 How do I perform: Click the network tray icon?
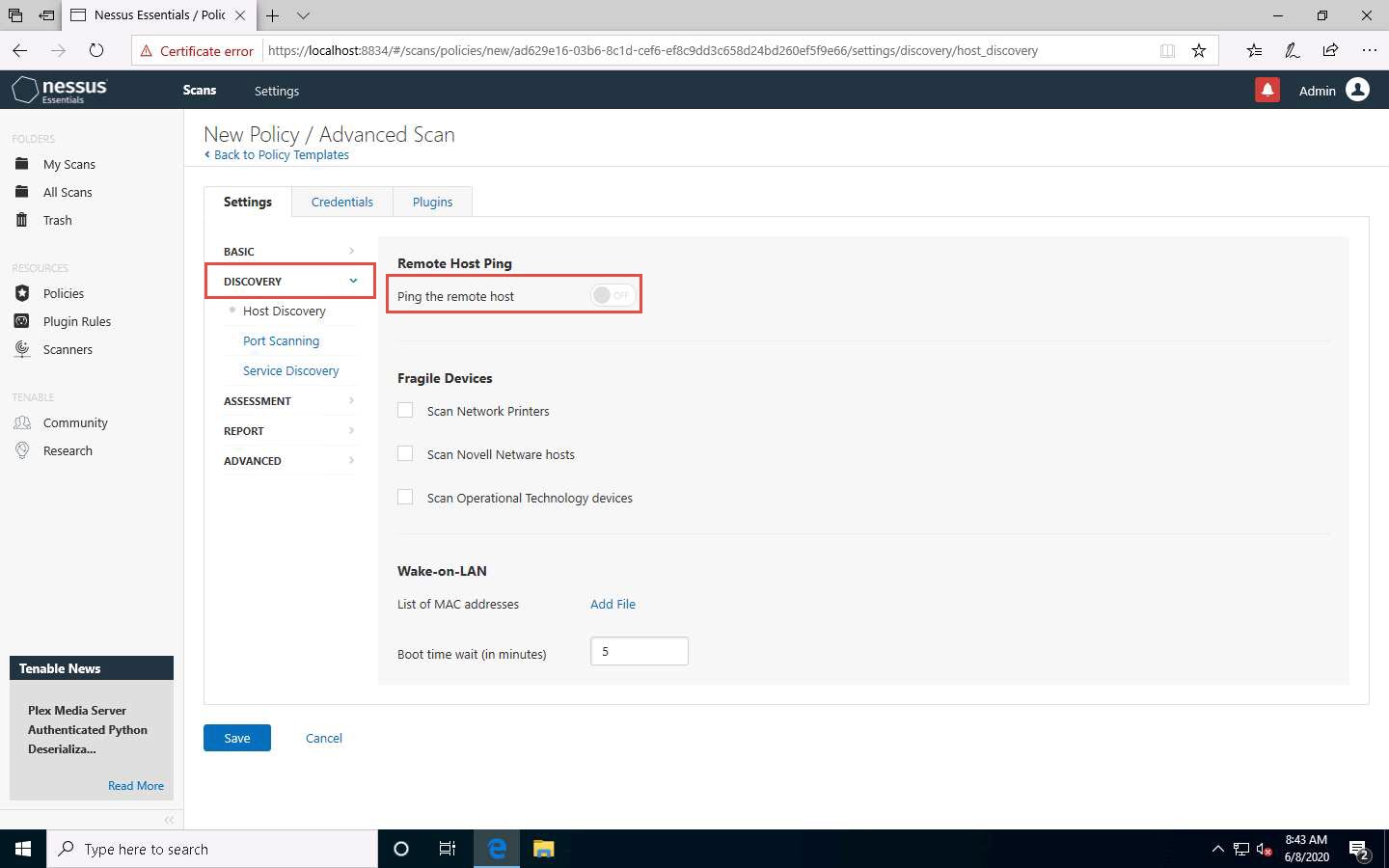pos(1241,850)
